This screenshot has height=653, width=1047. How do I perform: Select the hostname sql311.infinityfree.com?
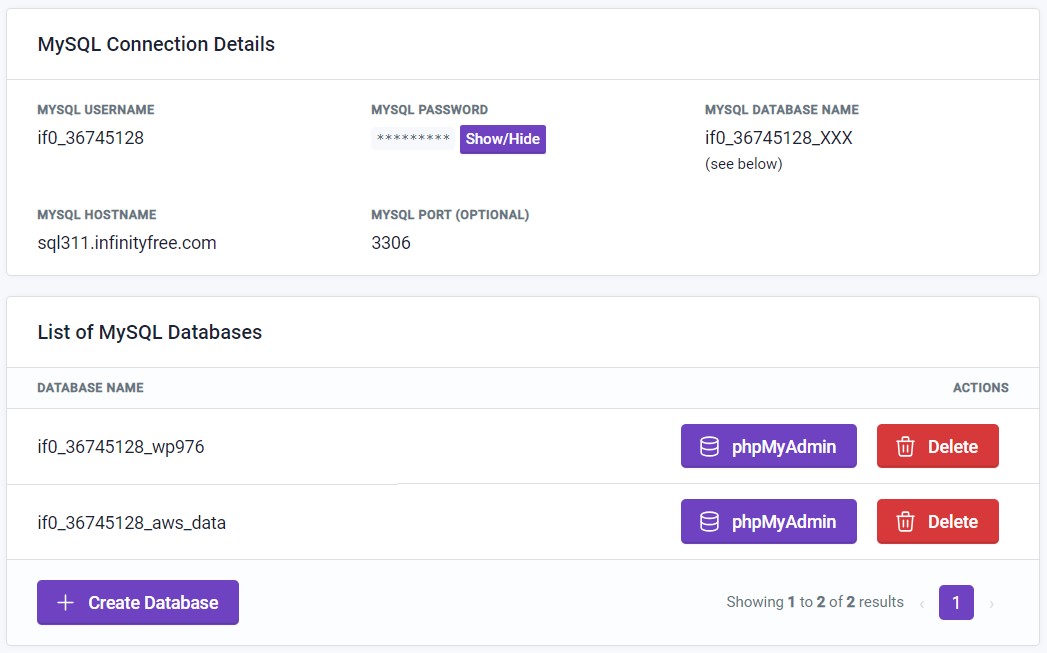127,242
